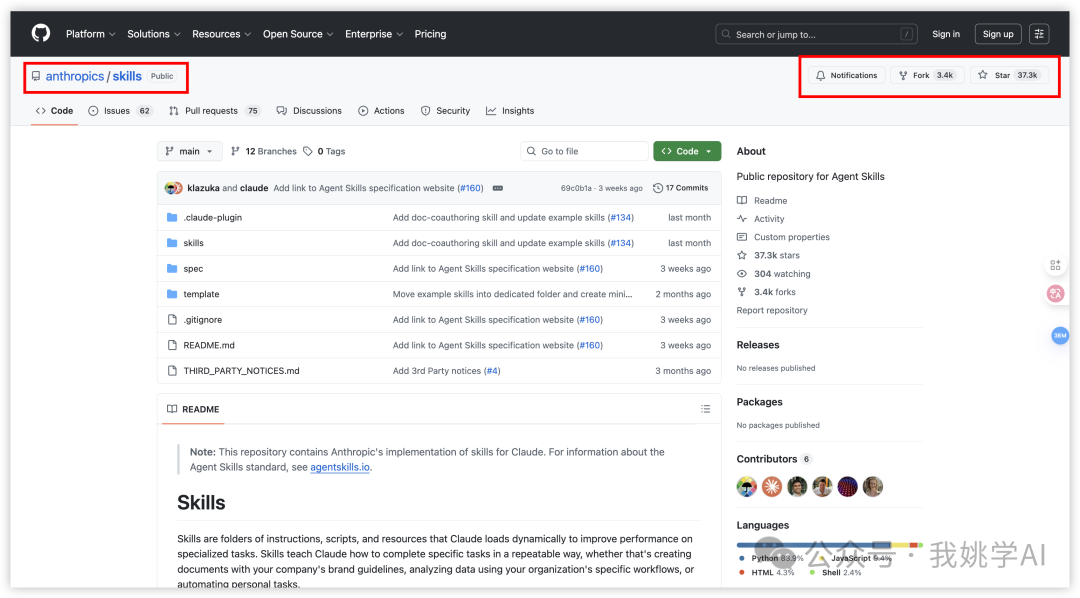Open the 17 Commits history
The height and width of the screenshot is (598, 1080).
pyautogui.click(x=680, y=188)
